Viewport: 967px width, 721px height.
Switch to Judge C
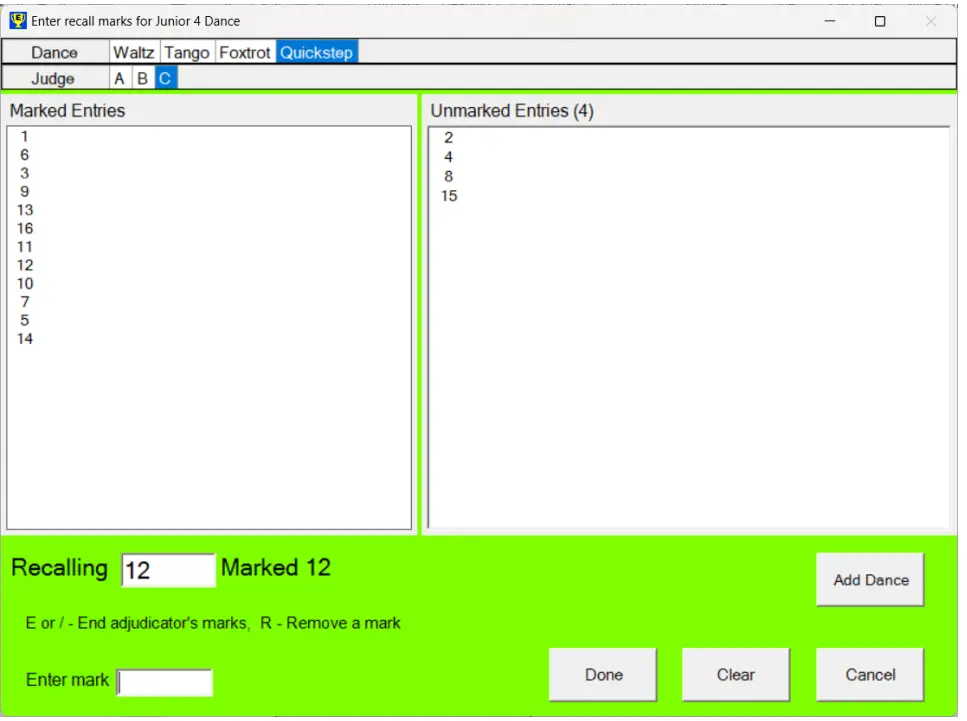(x=165, y=78)
